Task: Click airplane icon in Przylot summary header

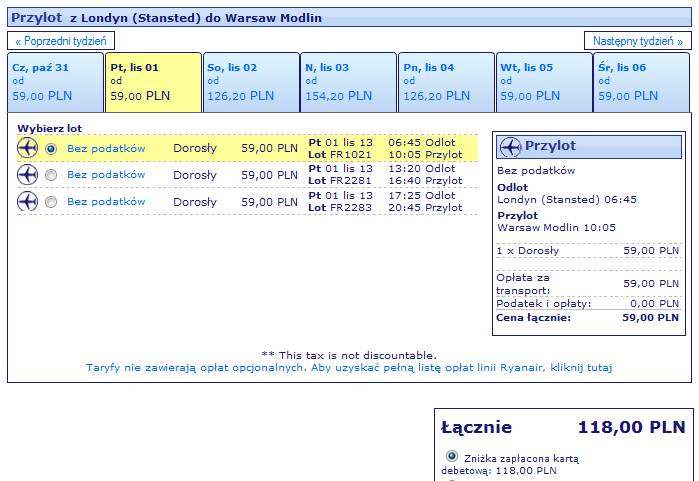Action: (510, 146)
